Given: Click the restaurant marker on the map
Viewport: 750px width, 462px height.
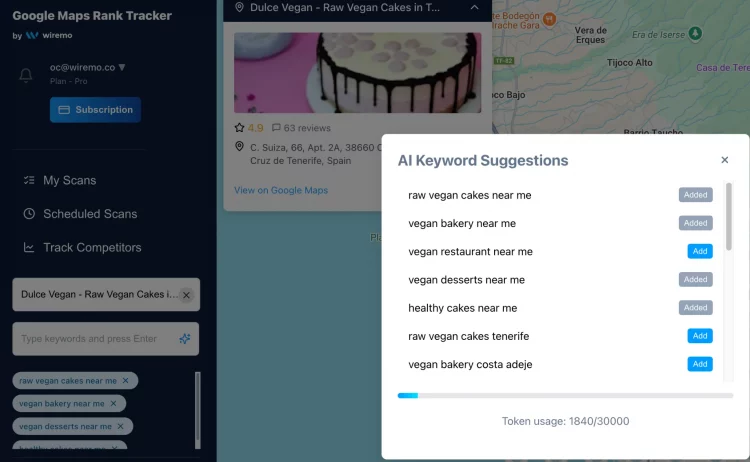Looking at the screenshot, I should (x=550, y=19).
